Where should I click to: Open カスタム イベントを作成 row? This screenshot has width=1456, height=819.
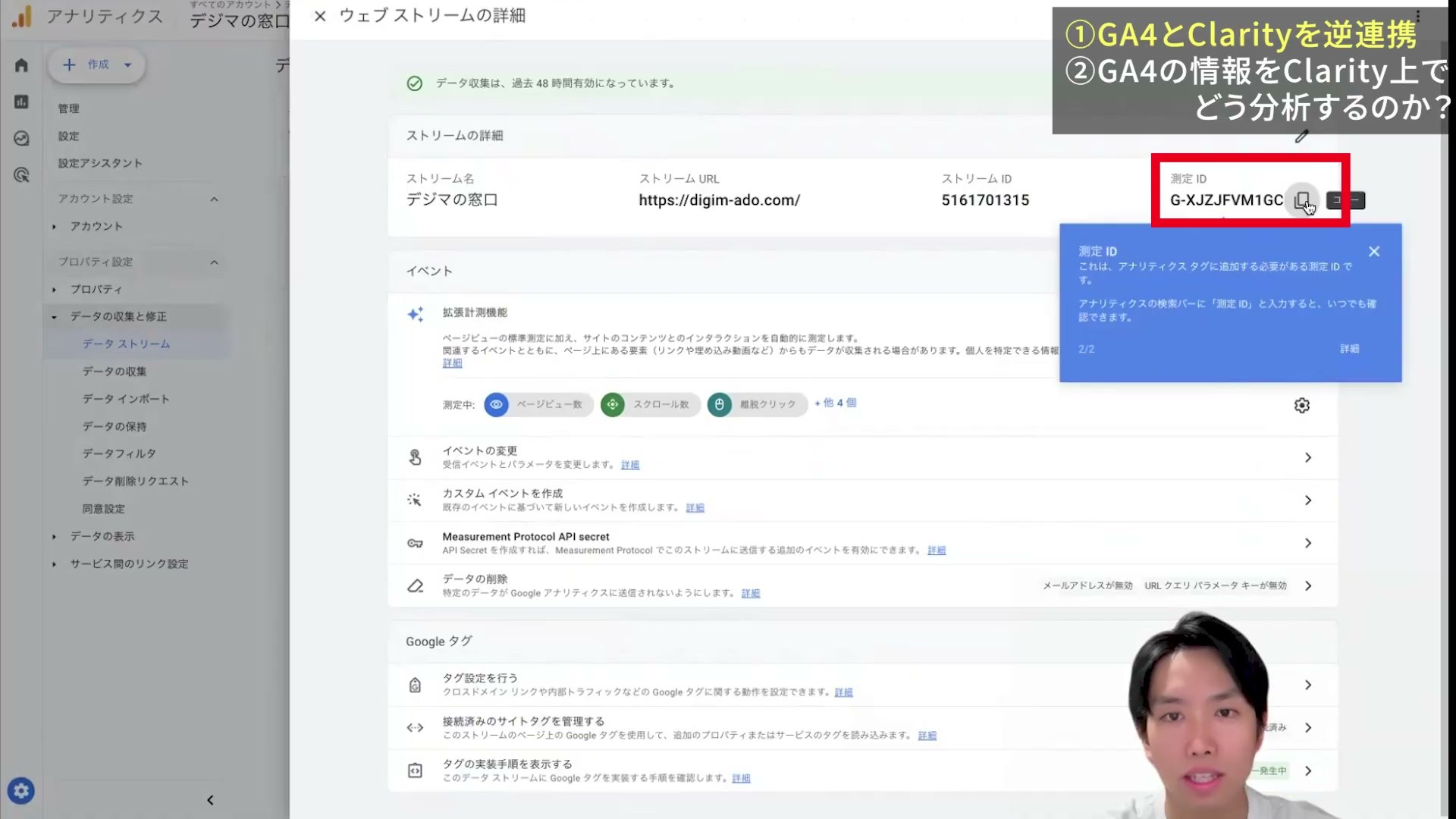point(862,500)
